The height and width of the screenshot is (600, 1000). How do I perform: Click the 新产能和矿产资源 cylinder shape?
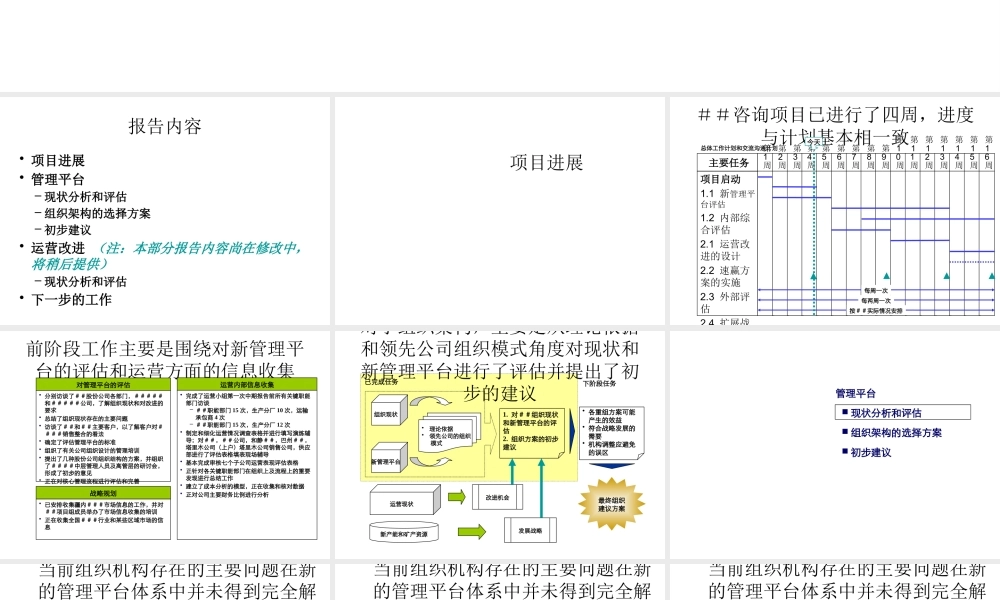pyautogui.click(x=404, y=533)
